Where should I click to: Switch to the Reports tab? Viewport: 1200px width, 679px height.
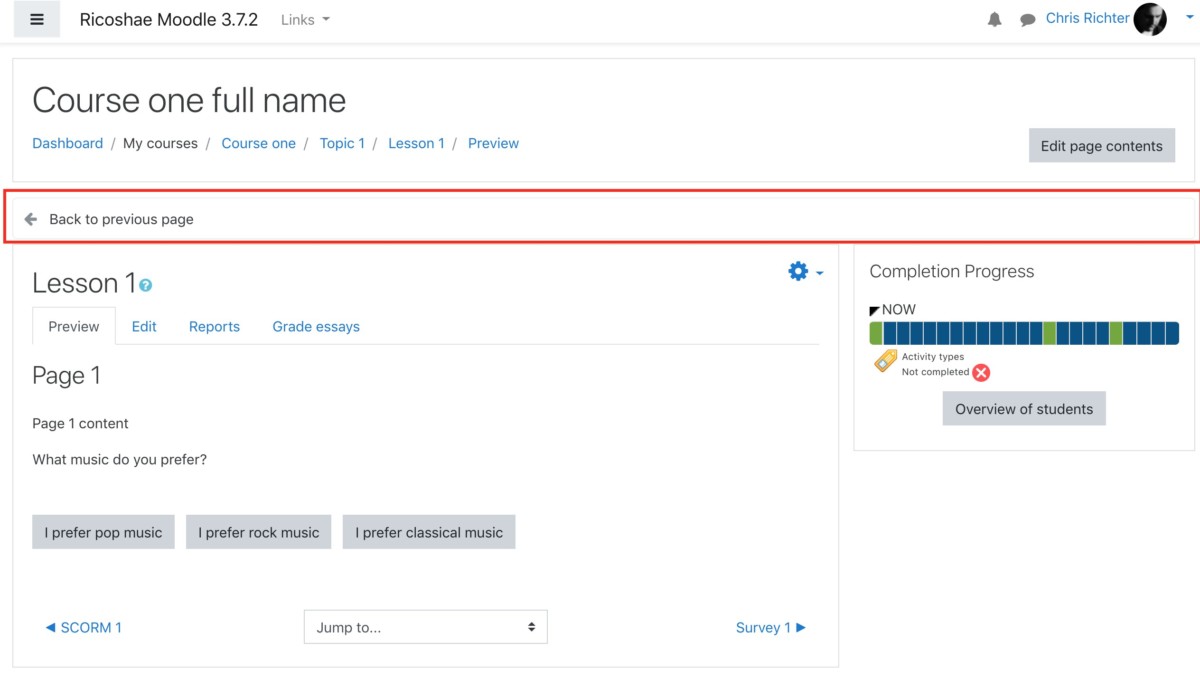pos(214,326)
